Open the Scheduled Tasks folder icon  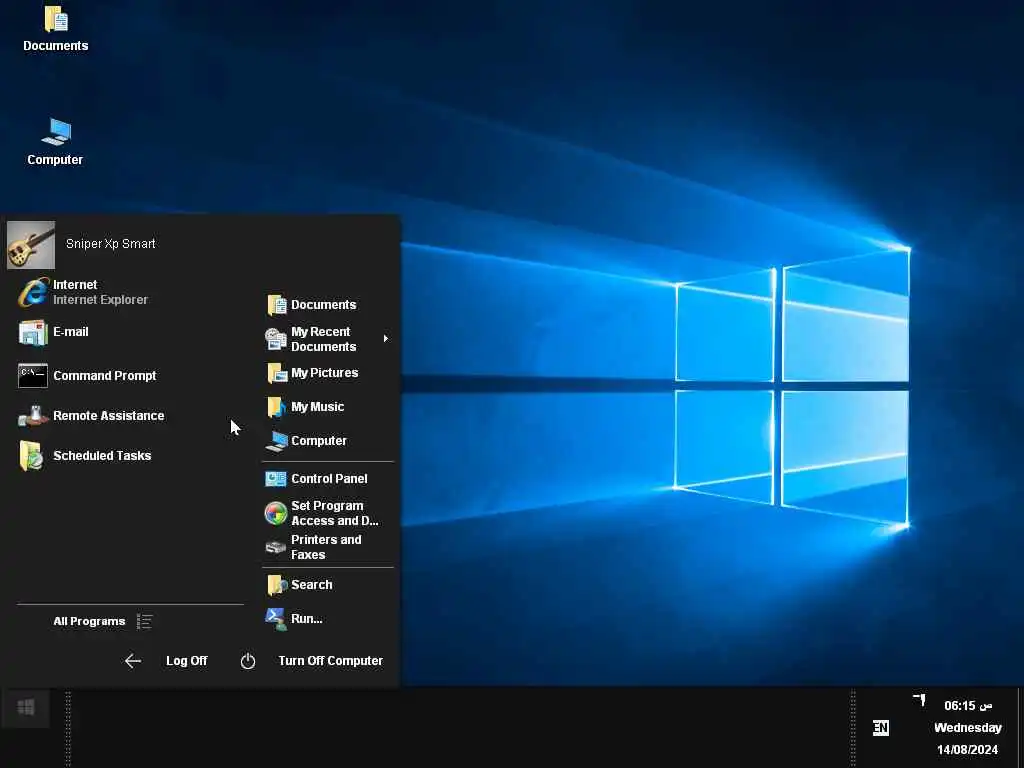(x=31, y=455)
